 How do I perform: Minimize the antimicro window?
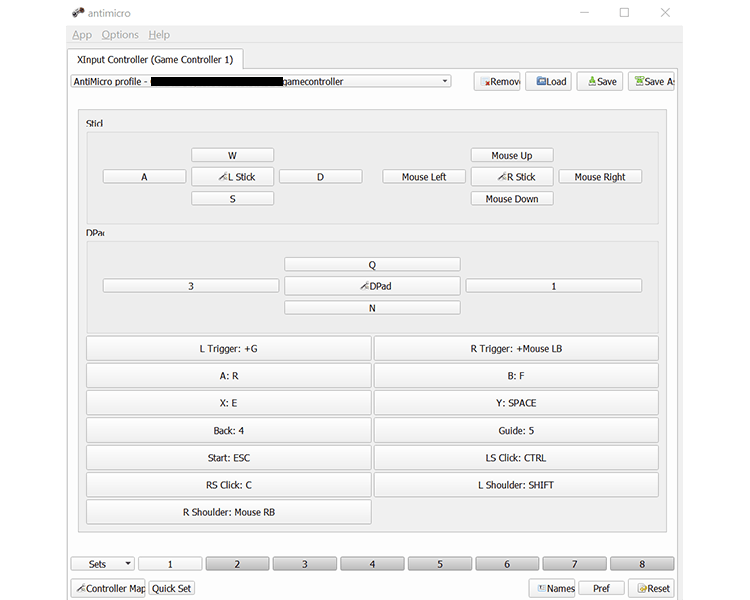584,12
